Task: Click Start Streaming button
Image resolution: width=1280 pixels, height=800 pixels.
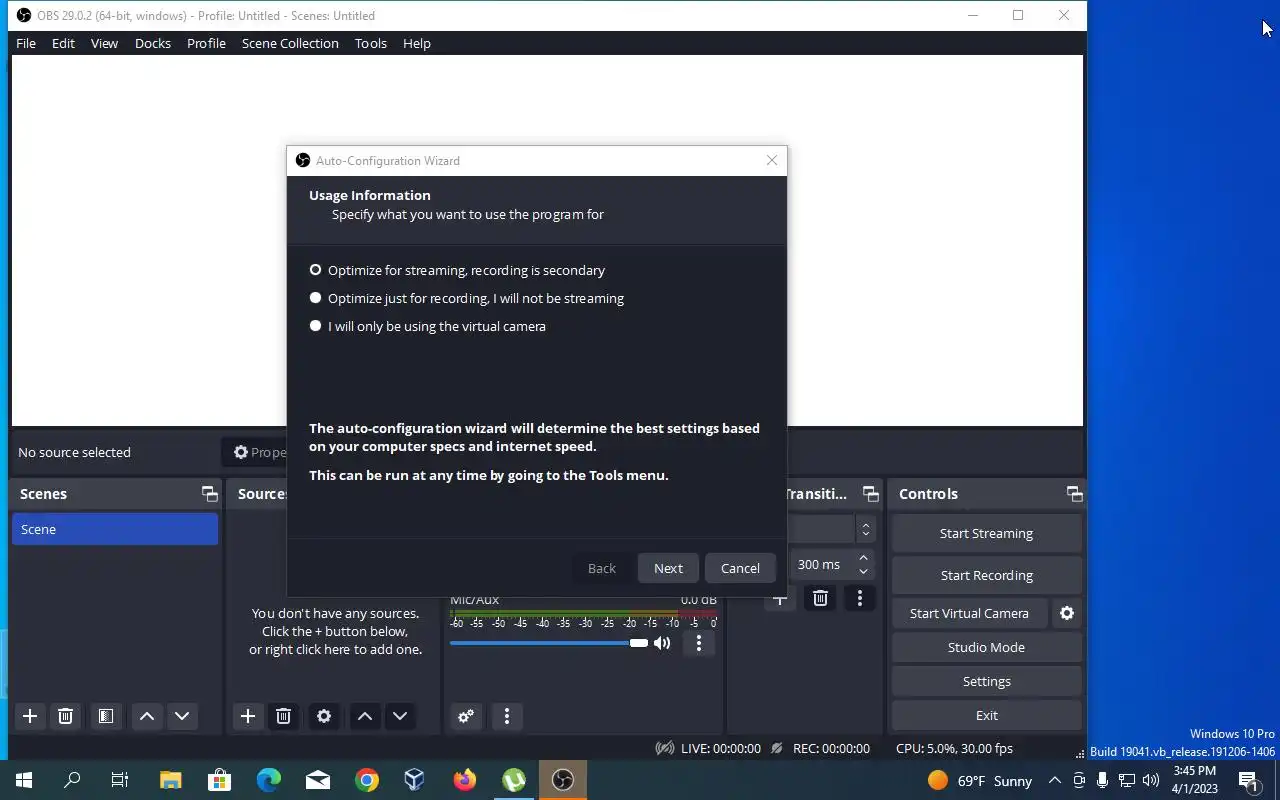Action: point(986,533)
